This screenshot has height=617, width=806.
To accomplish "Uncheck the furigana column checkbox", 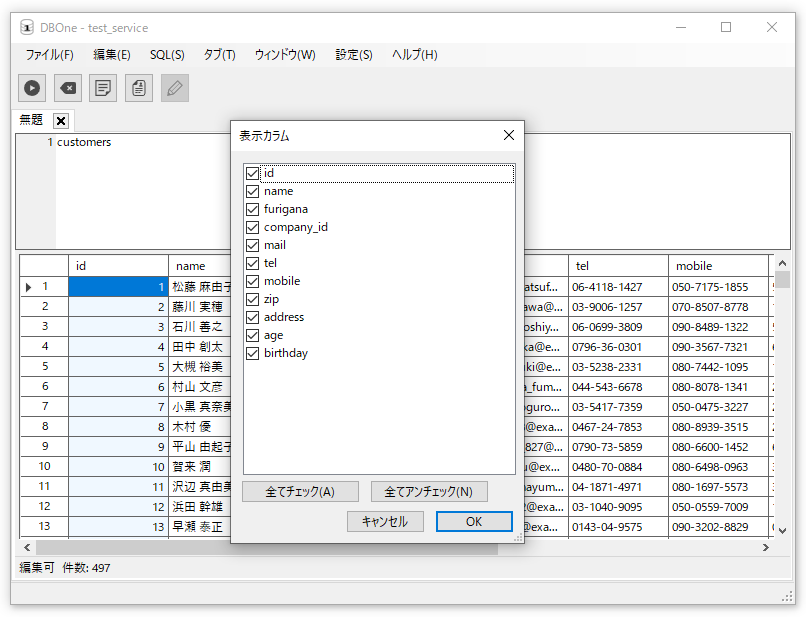I will click(x=252, y=209).
